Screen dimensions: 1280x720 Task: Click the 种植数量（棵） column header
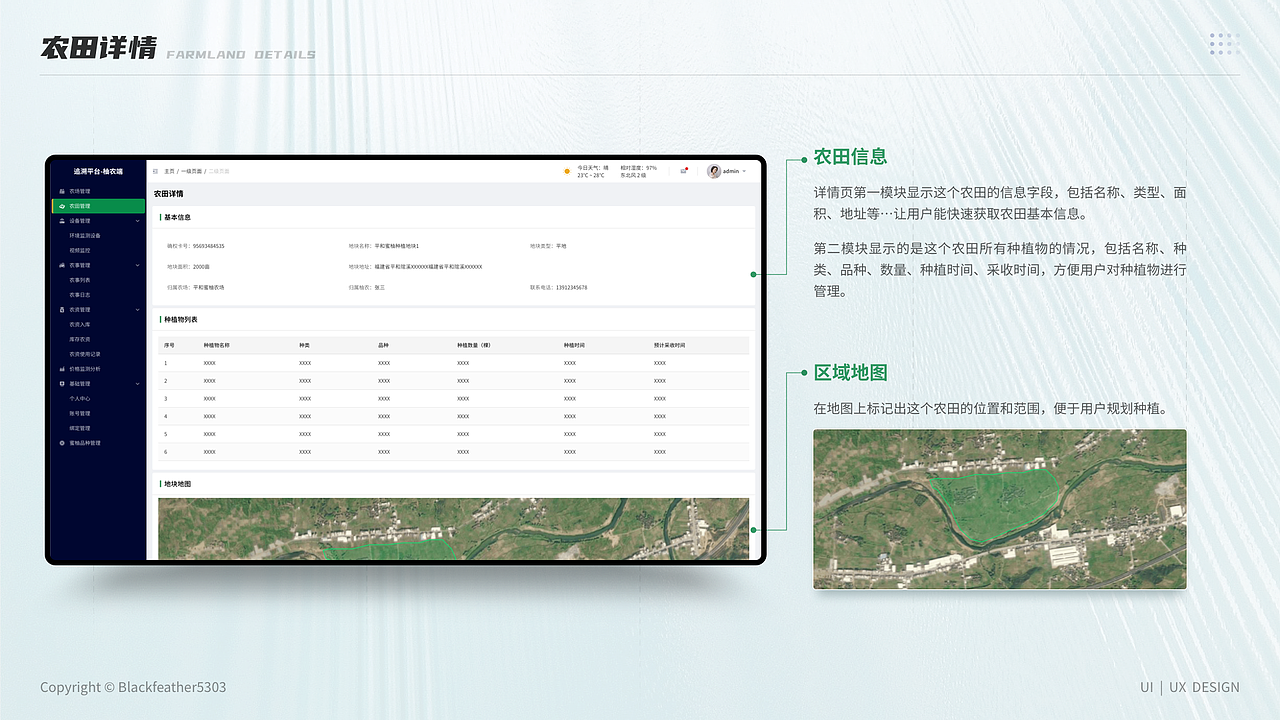coord(474,345)
